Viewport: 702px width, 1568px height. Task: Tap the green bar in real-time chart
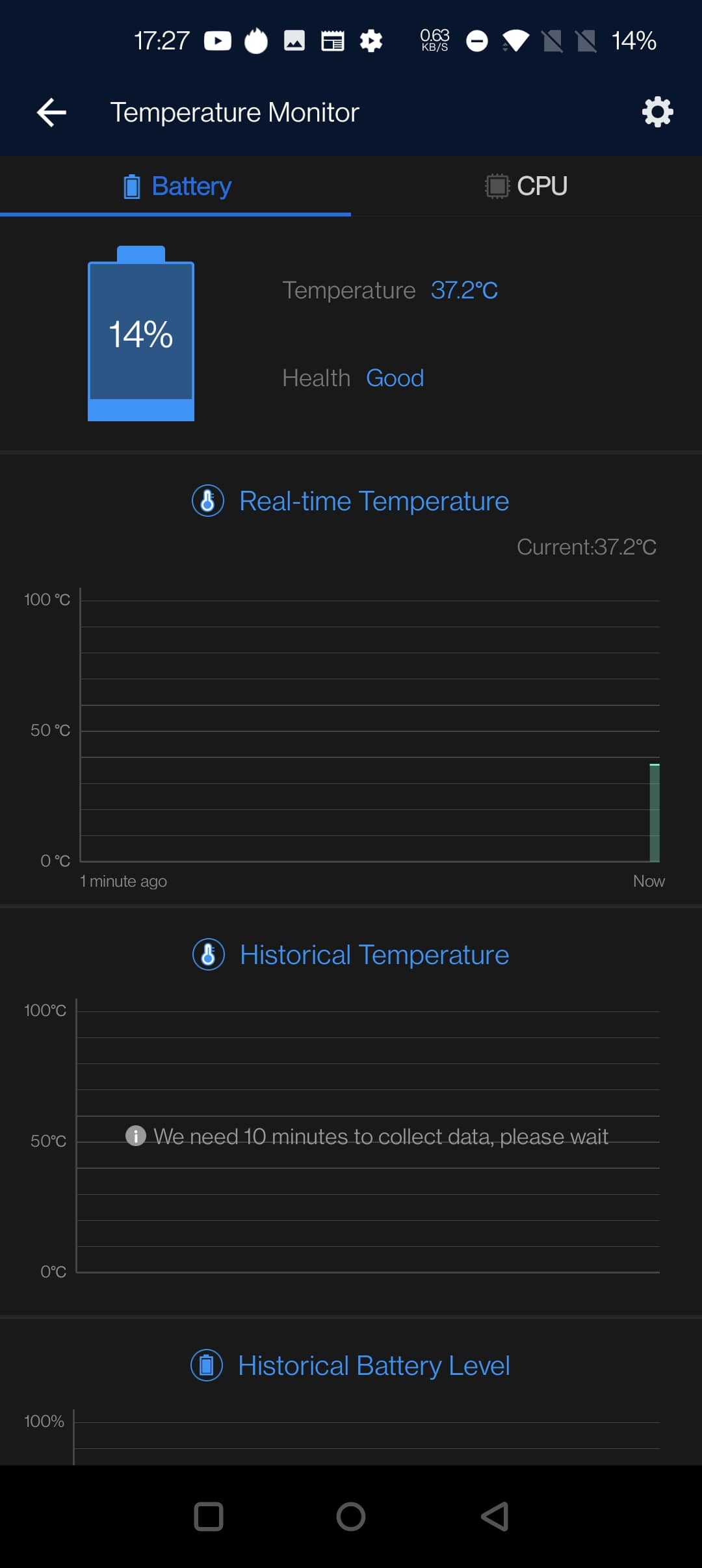[655, 813]
